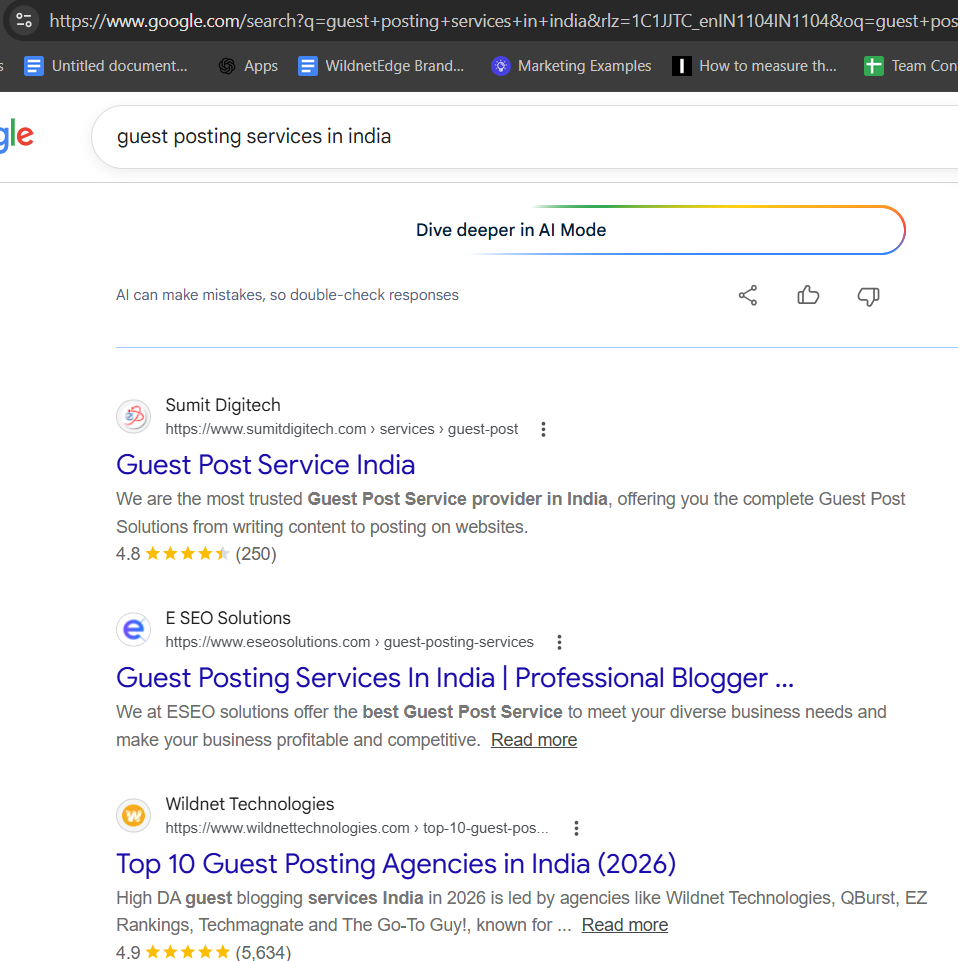This screenshot has width=958, height=961.
Task: Click the search box with guest posting query
Action: tap(525, 137)
